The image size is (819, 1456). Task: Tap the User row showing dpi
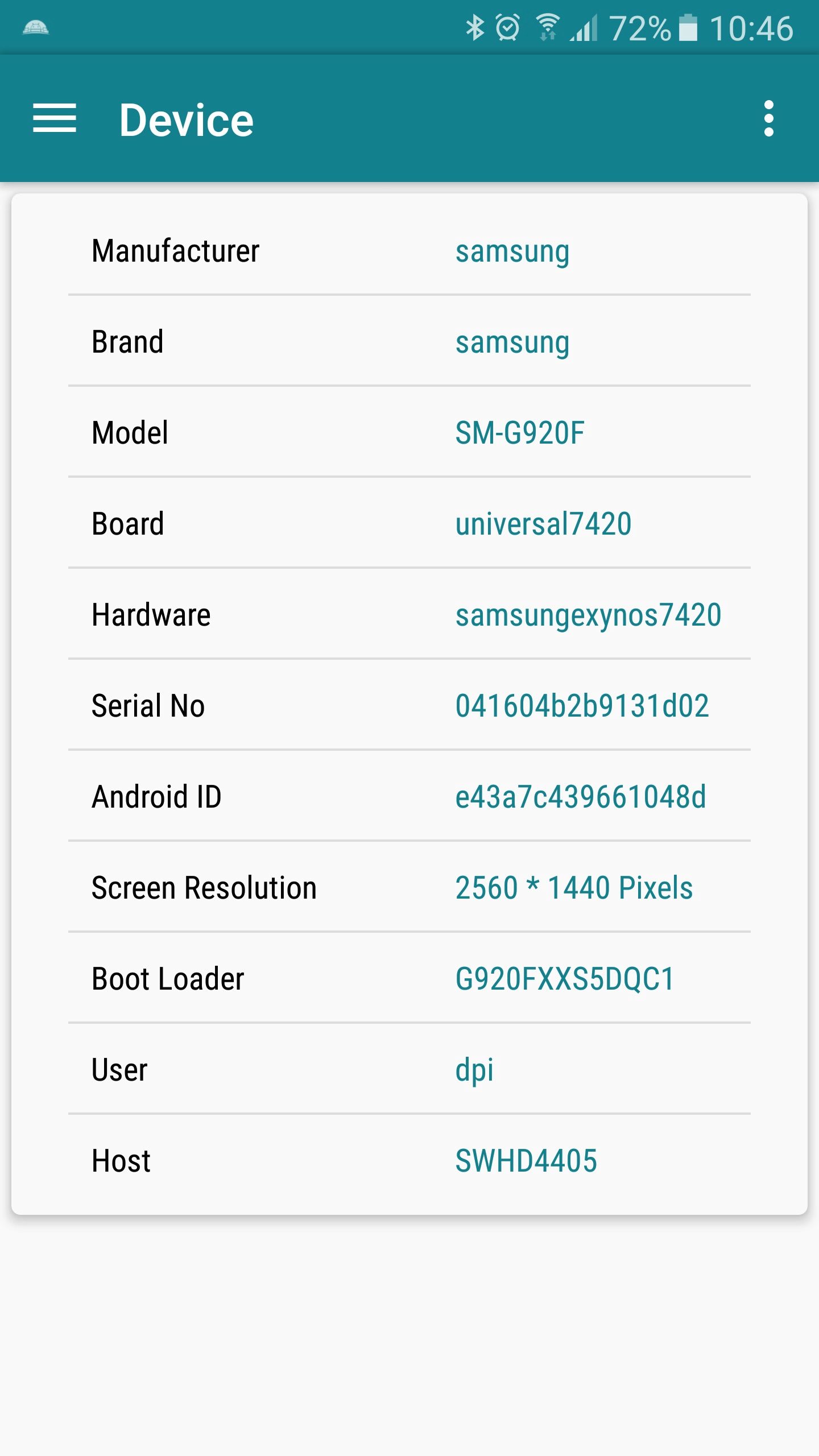click(x=409, y=1069)
